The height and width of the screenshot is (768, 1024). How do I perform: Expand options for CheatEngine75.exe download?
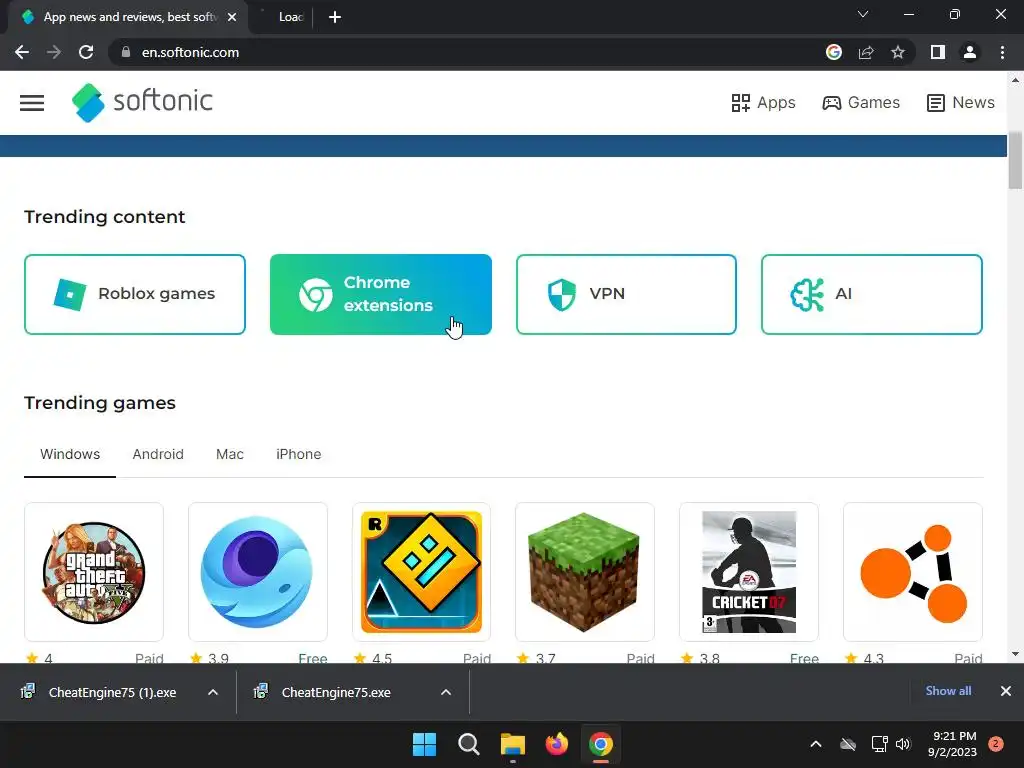click(446, 692)
